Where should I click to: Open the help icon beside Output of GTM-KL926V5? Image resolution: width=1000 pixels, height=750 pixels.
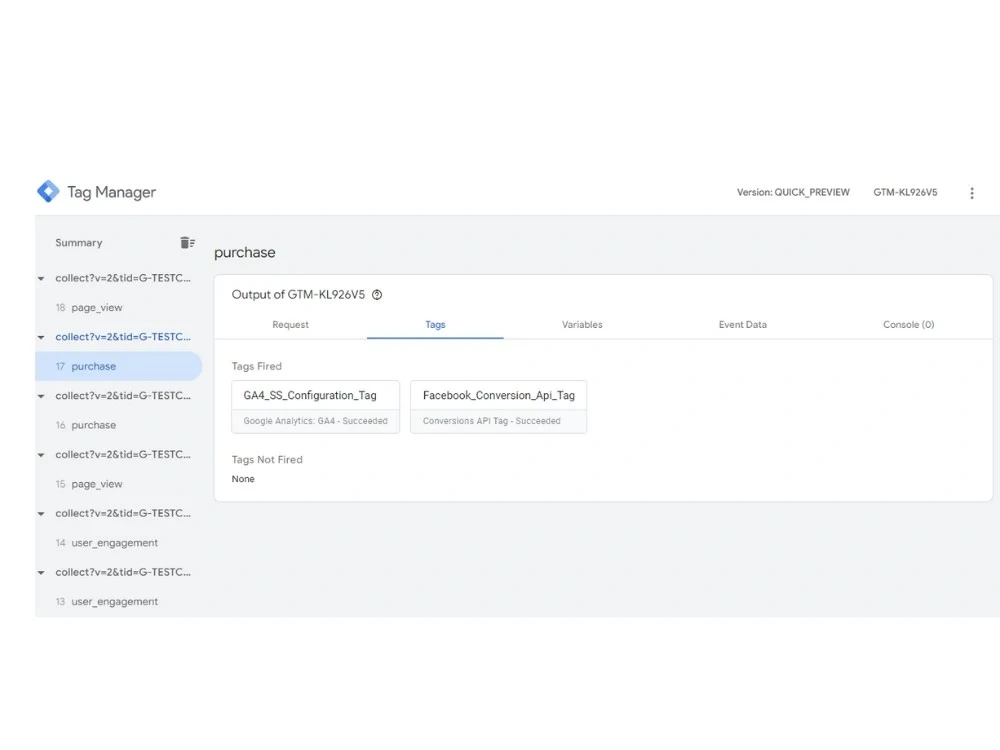377,295
